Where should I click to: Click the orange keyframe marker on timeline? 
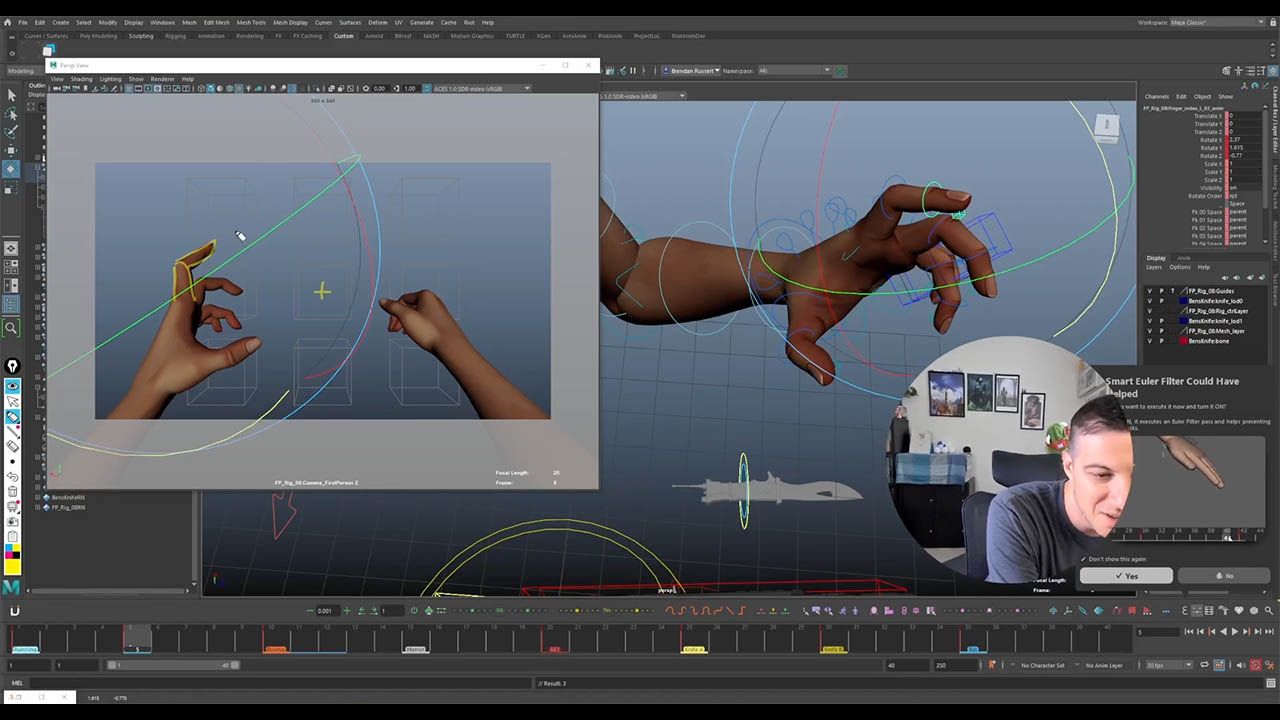pos(275,649)
